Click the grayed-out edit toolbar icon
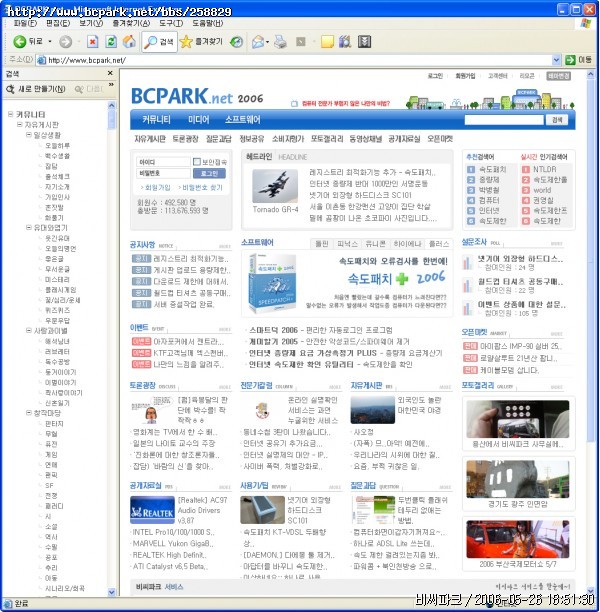Image resolution: width=600 pixels, height=612 pixels. coord(301,42)
